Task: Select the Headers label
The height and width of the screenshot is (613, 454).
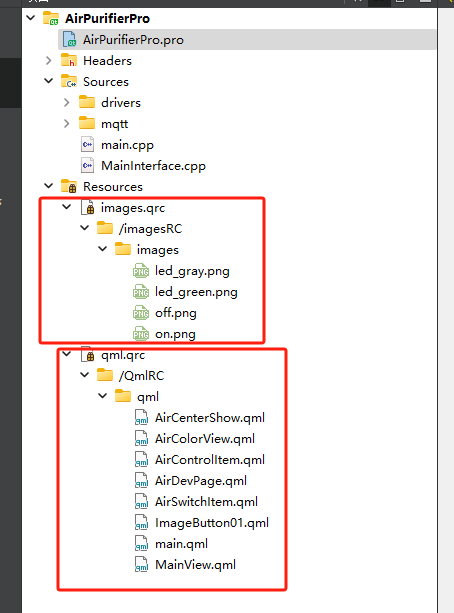Action: [x=107, y=61]
